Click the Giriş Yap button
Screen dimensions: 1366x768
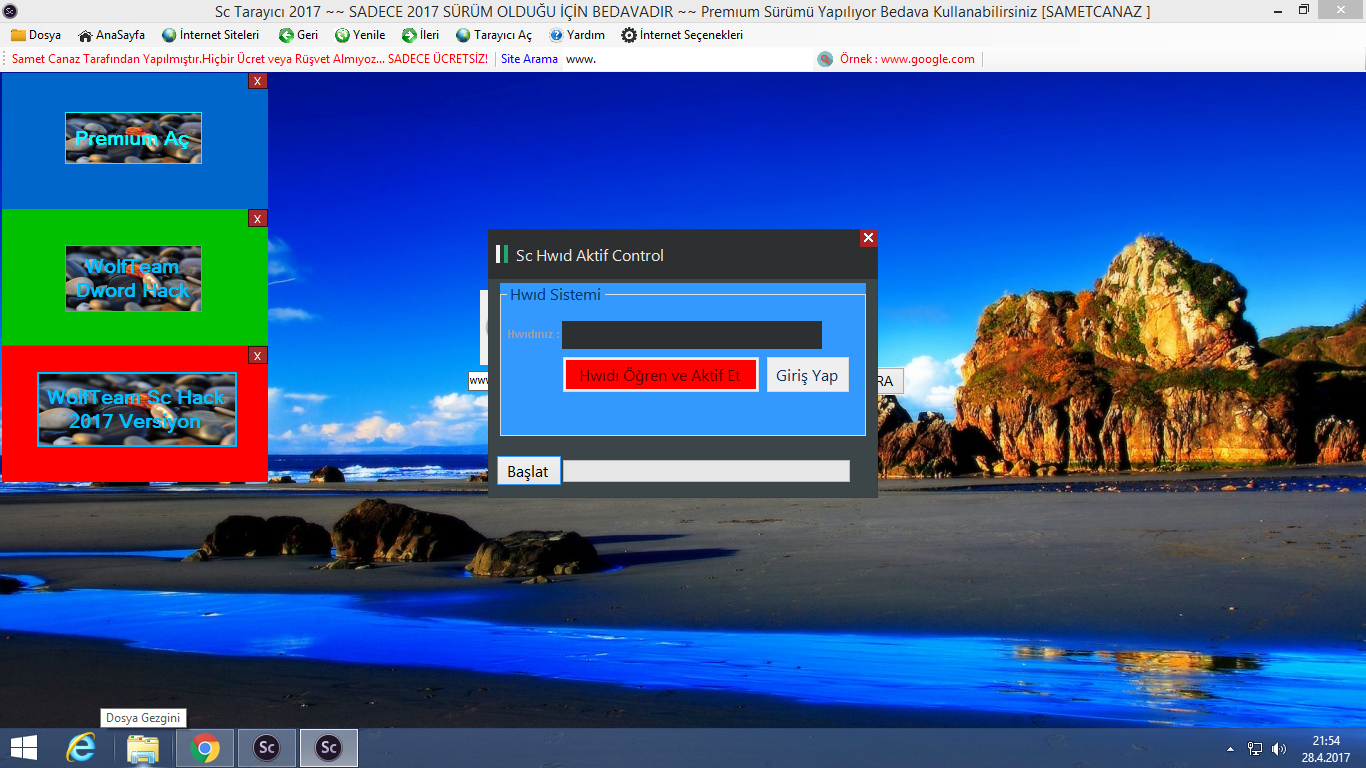(807, 375)
